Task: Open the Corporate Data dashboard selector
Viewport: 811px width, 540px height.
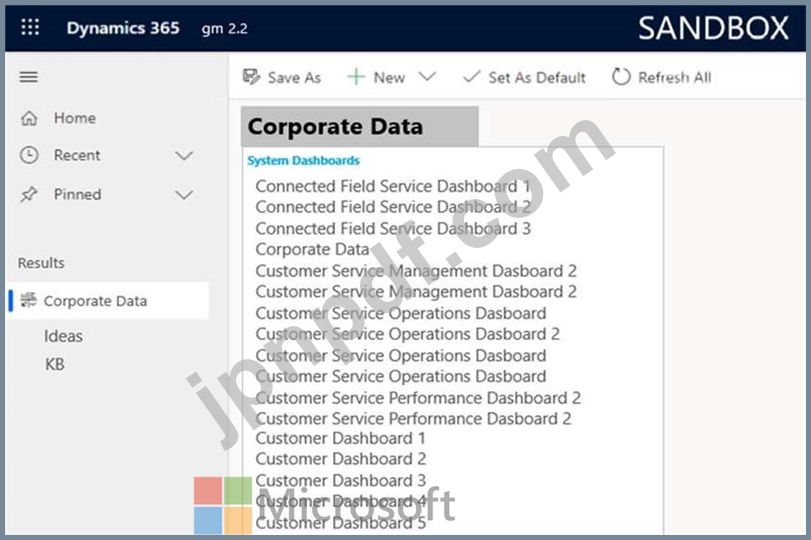Action: [x=359, y=127]
